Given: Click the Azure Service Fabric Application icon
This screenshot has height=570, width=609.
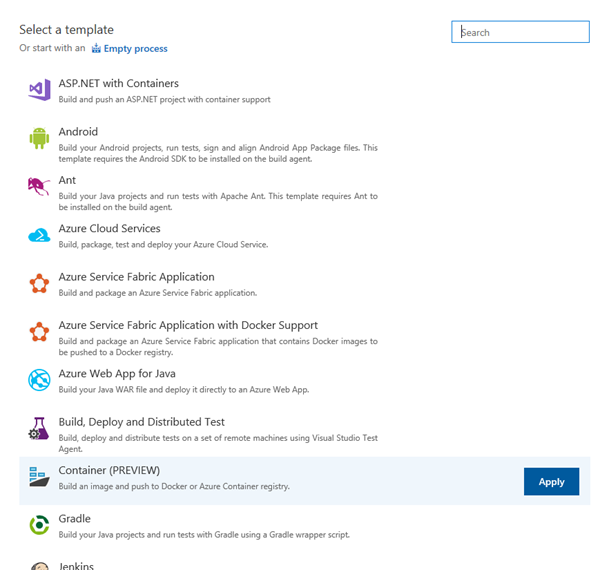Looking at the screenshot, I should coord(39,283).
